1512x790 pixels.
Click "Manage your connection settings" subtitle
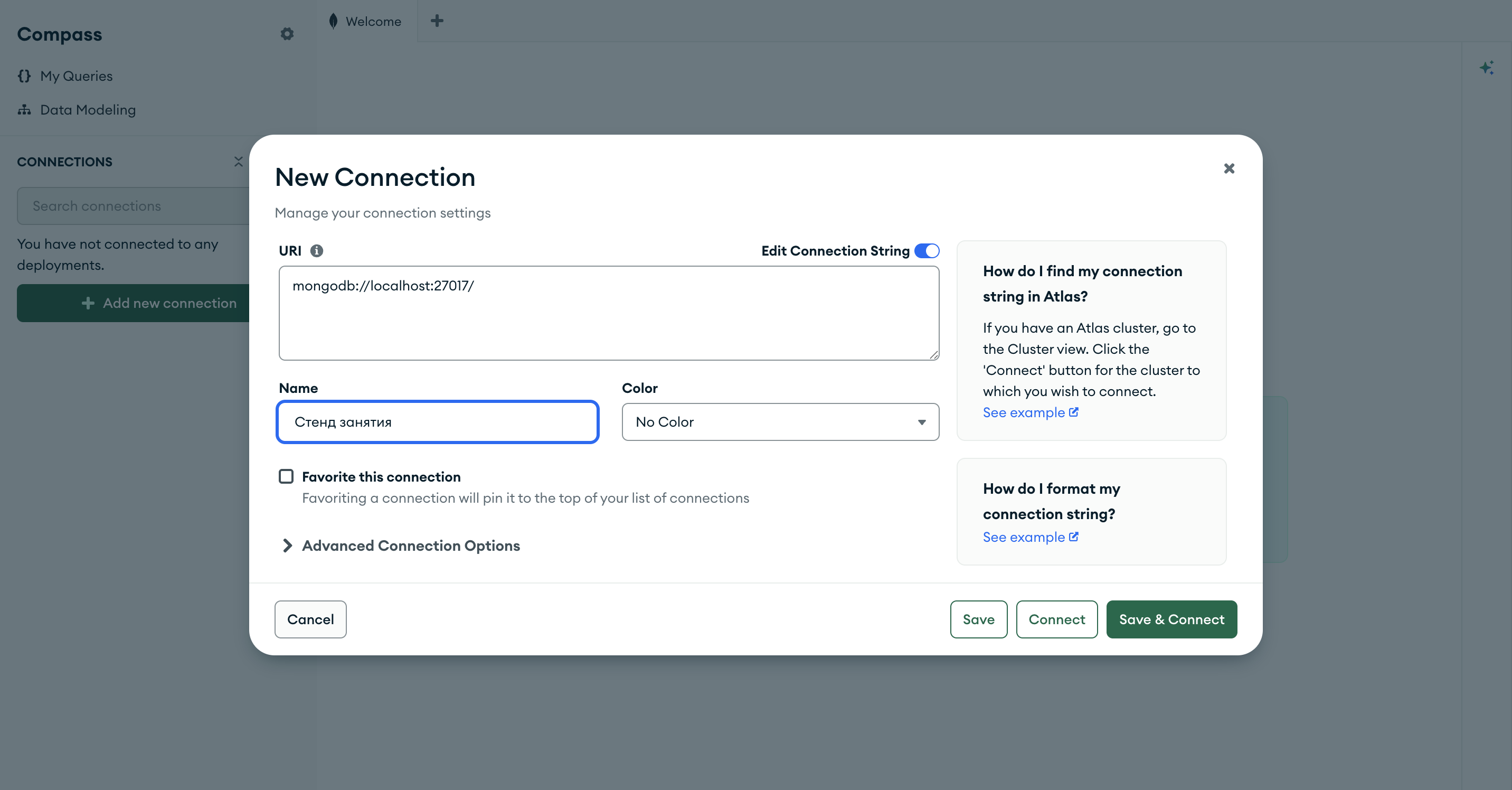[x=383, y=212]
